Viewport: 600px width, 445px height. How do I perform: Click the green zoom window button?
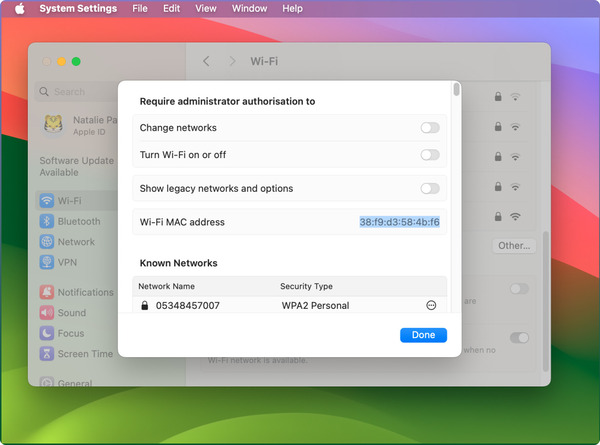[76, 62]
